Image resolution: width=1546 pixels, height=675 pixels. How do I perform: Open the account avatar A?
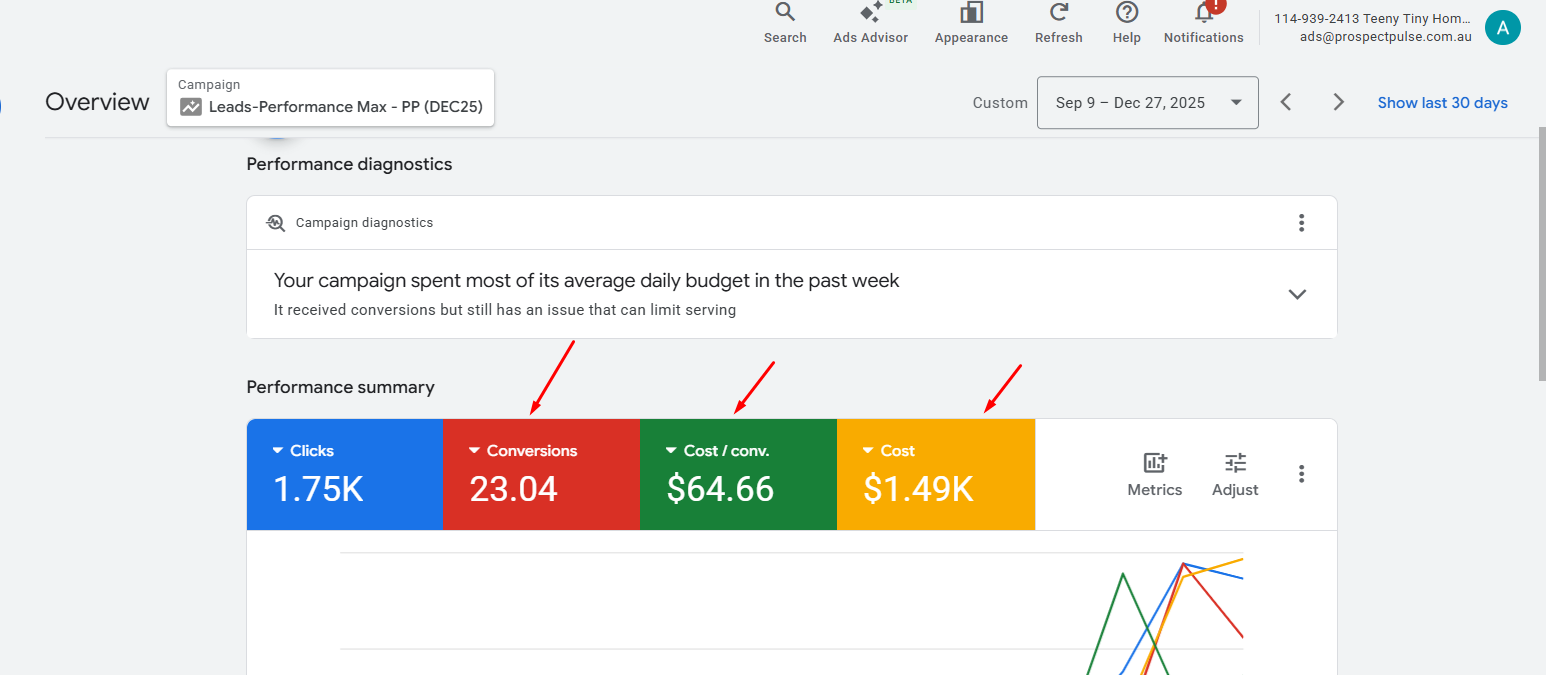[x=1502, y=28]
